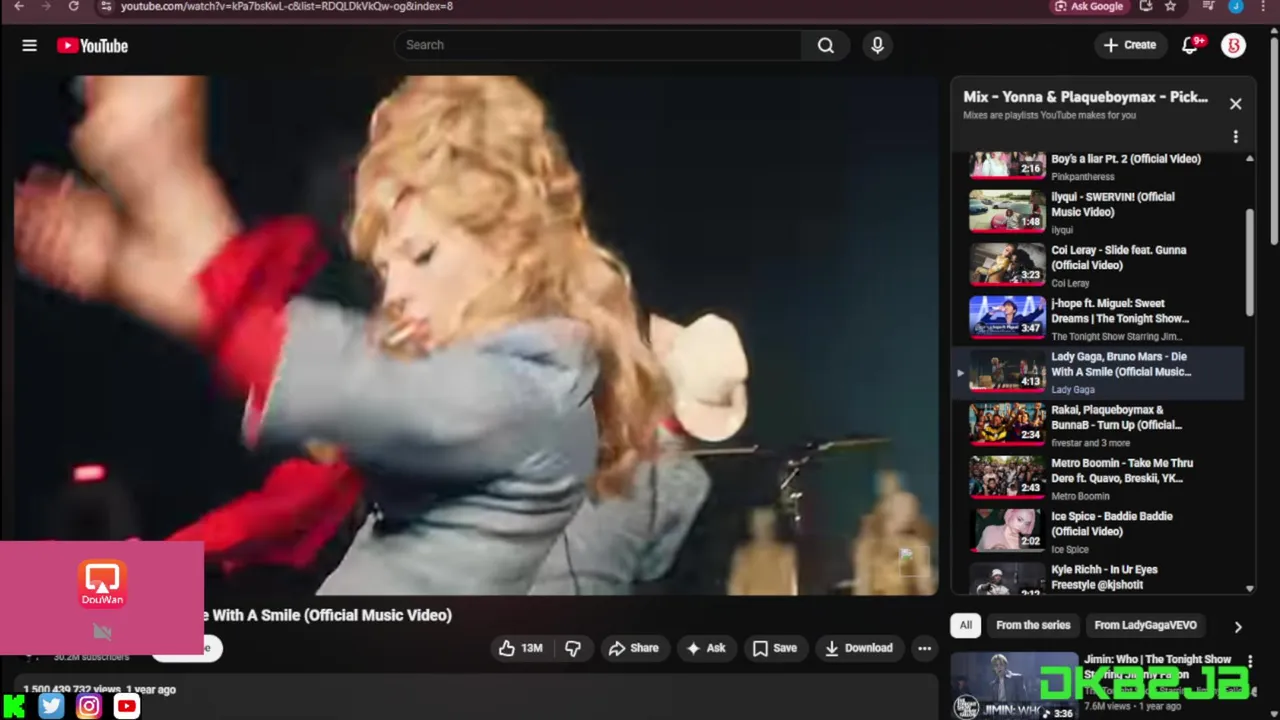This screenshot has width=1280, height=720.
Task: Open the Mix - Yonna & Plaqueboymax title
Action: click(x=1085, y=97)
